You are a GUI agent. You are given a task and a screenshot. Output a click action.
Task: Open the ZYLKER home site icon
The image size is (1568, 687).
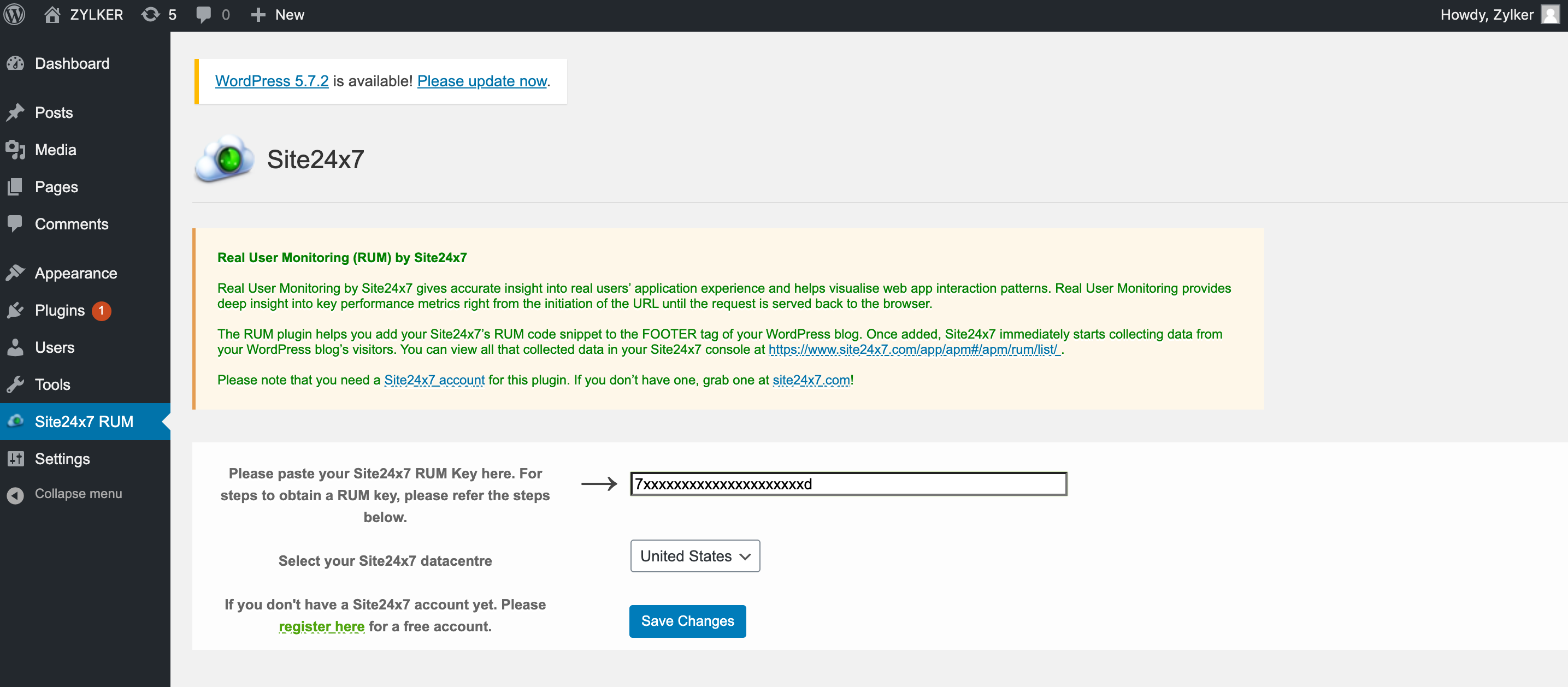tap(52, 15)
